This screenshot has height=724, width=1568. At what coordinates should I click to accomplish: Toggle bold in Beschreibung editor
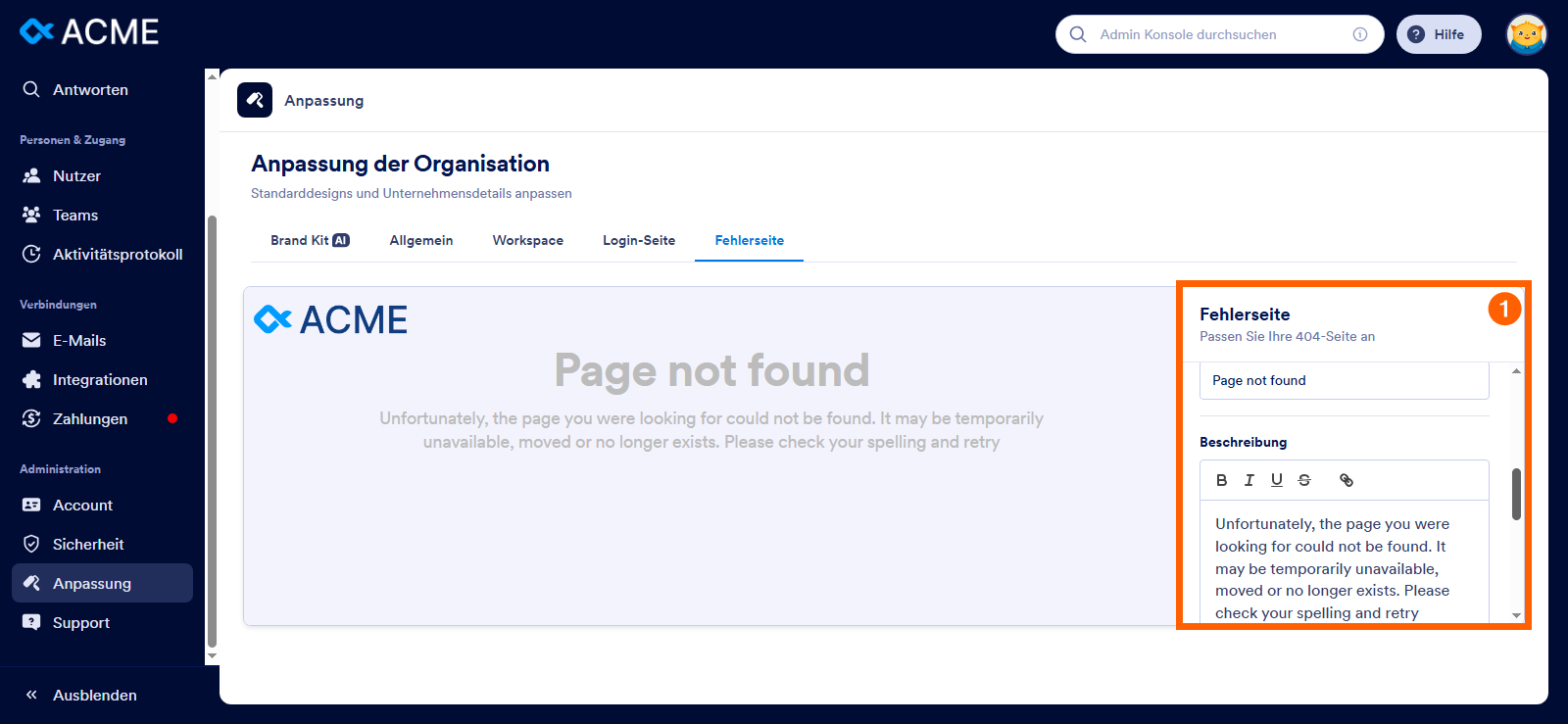click(x=1221, y=480)
